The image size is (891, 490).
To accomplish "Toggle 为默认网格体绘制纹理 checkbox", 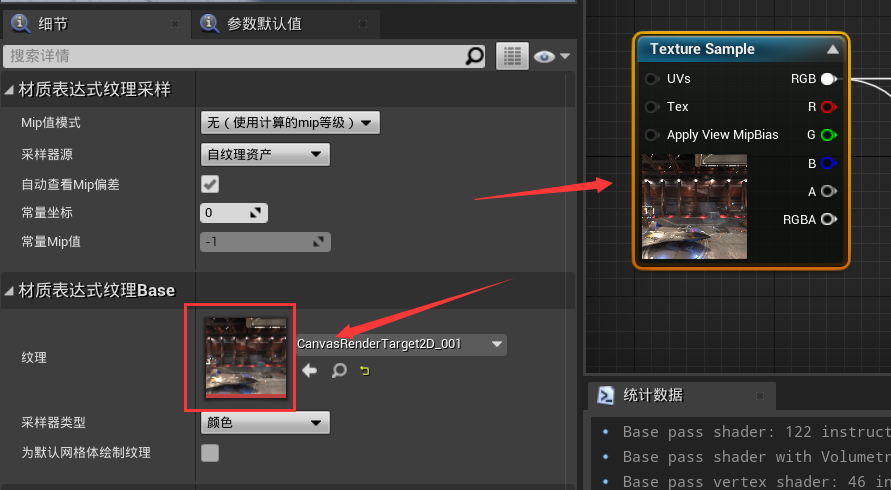I will tap(210, 453).
